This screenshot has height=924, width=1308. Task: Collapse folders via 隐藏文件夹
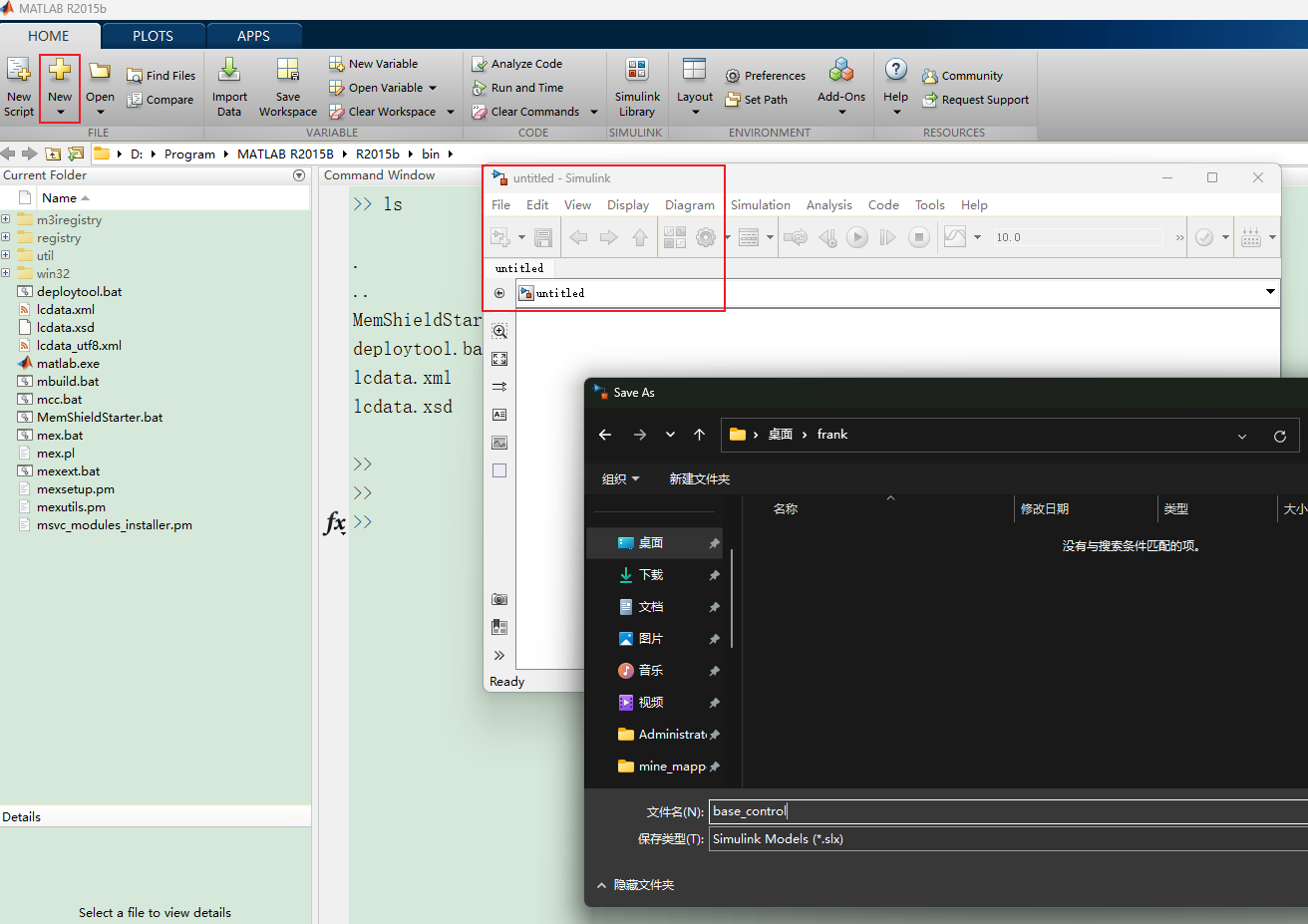tap(635, 885)
